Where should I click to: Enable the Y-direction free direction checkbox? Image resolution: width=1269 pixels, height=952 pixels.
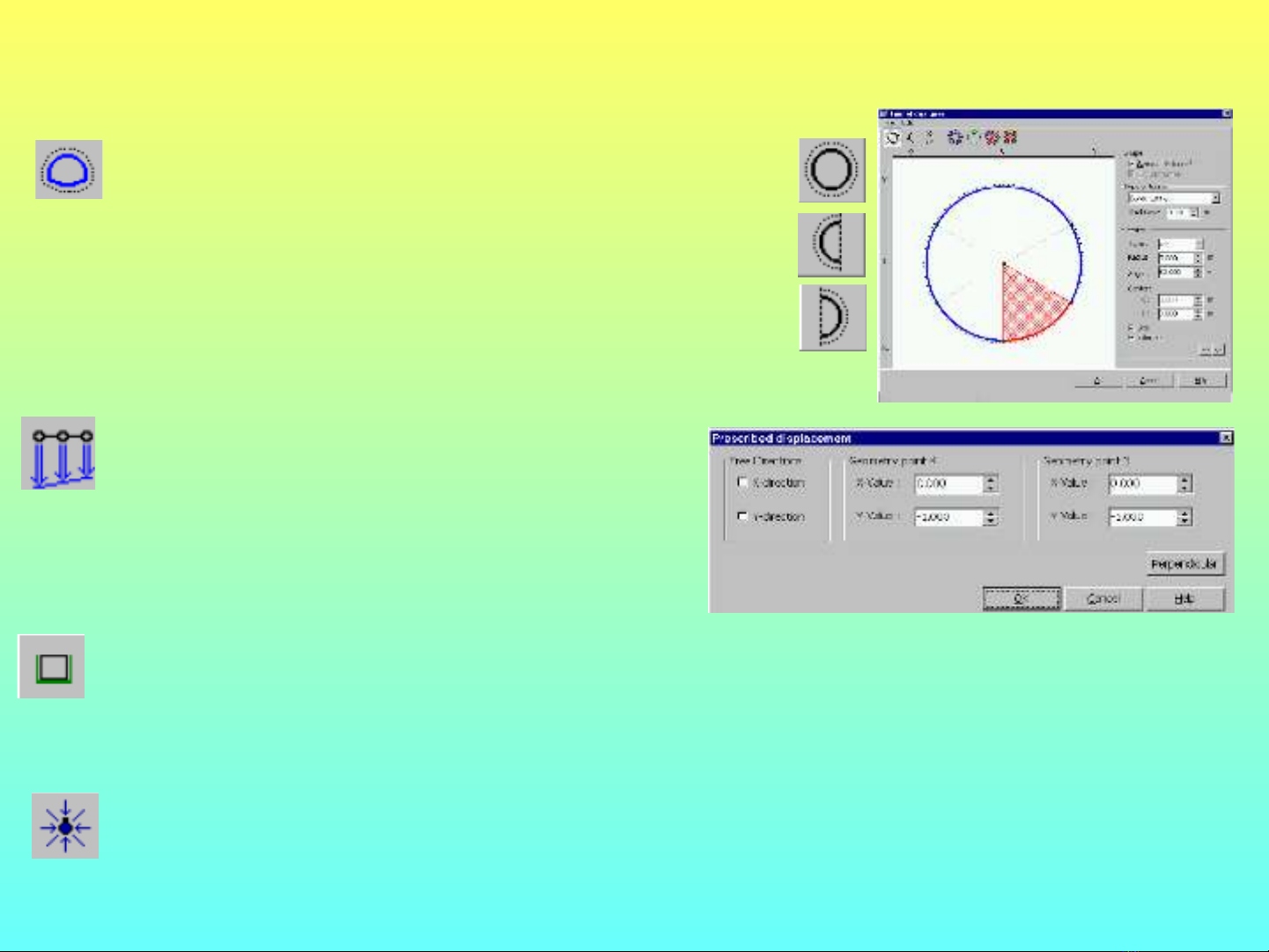click(742, 516)
